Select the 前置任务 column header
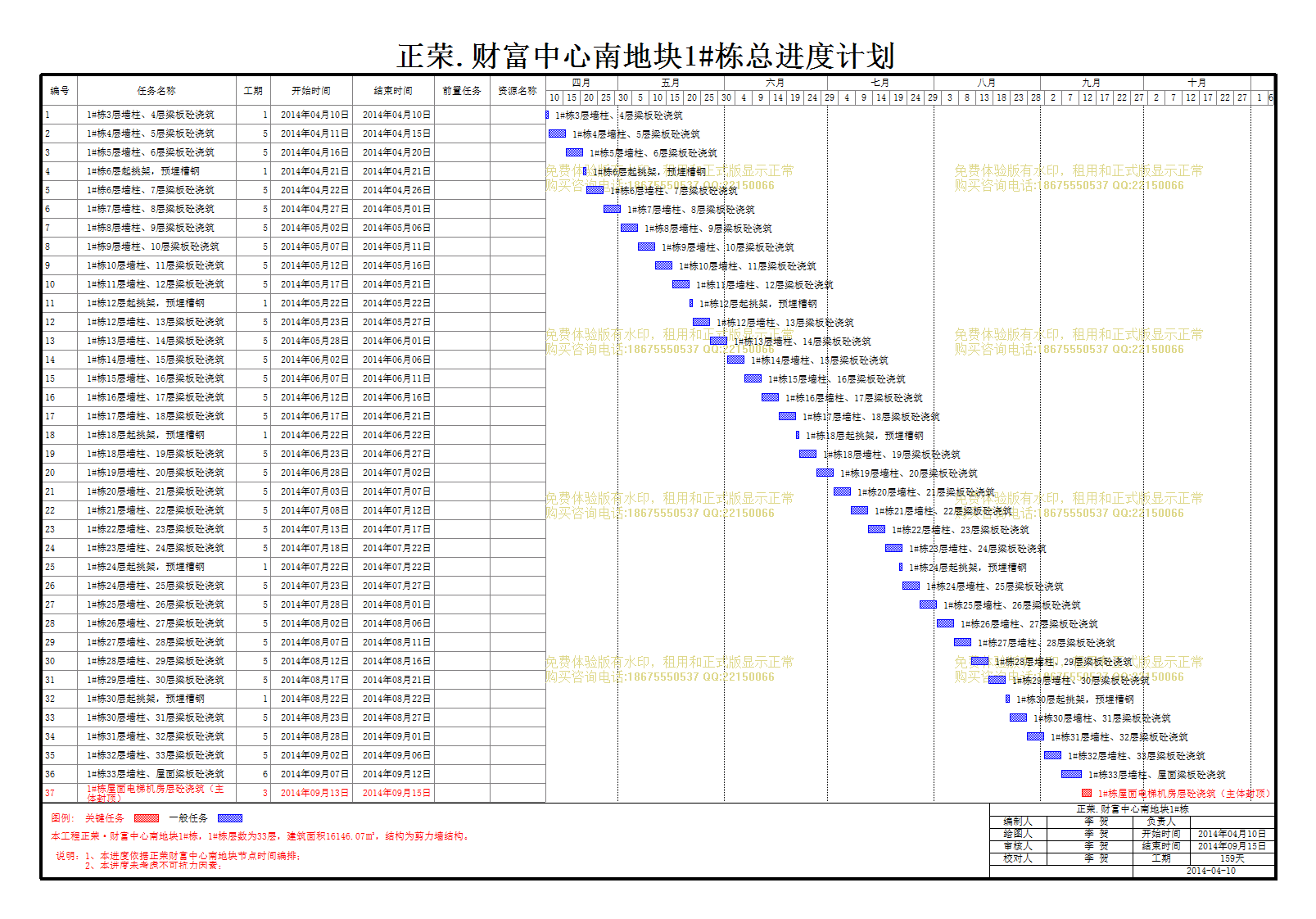 (x=462, y=91)
